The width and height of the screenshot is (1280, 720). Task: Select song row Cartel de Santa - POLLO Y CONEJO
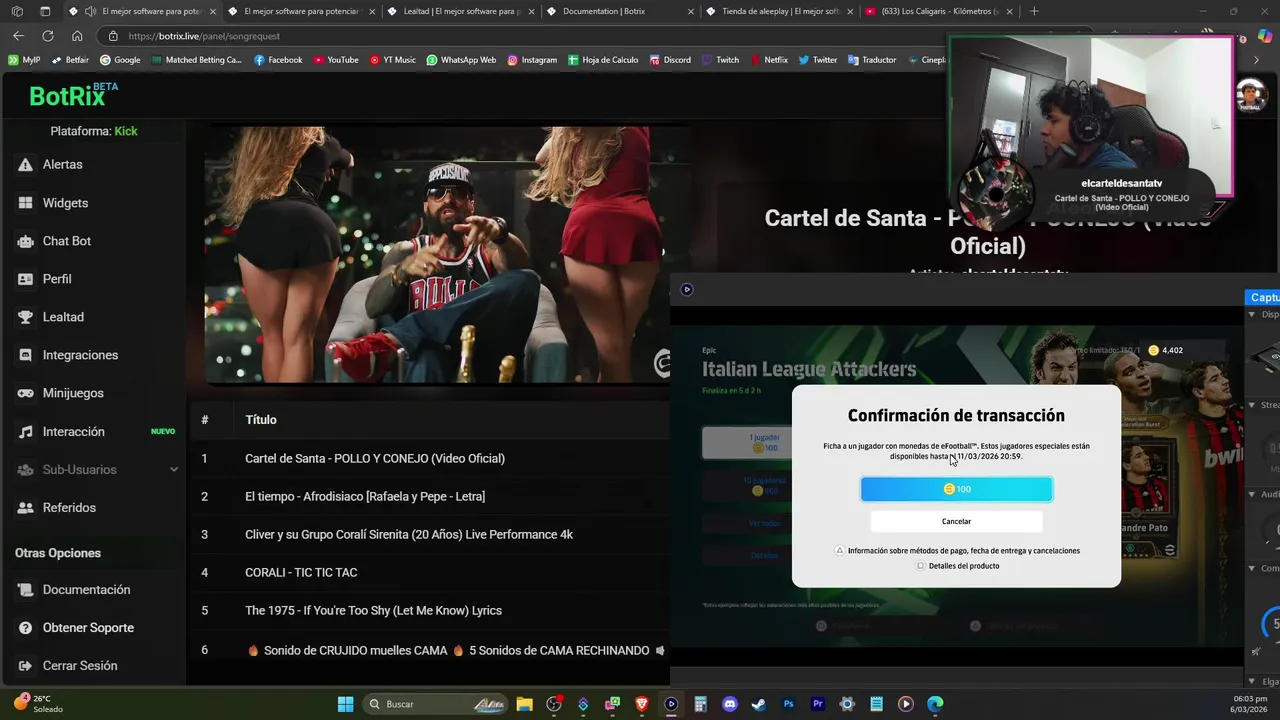tap(430, 458)
